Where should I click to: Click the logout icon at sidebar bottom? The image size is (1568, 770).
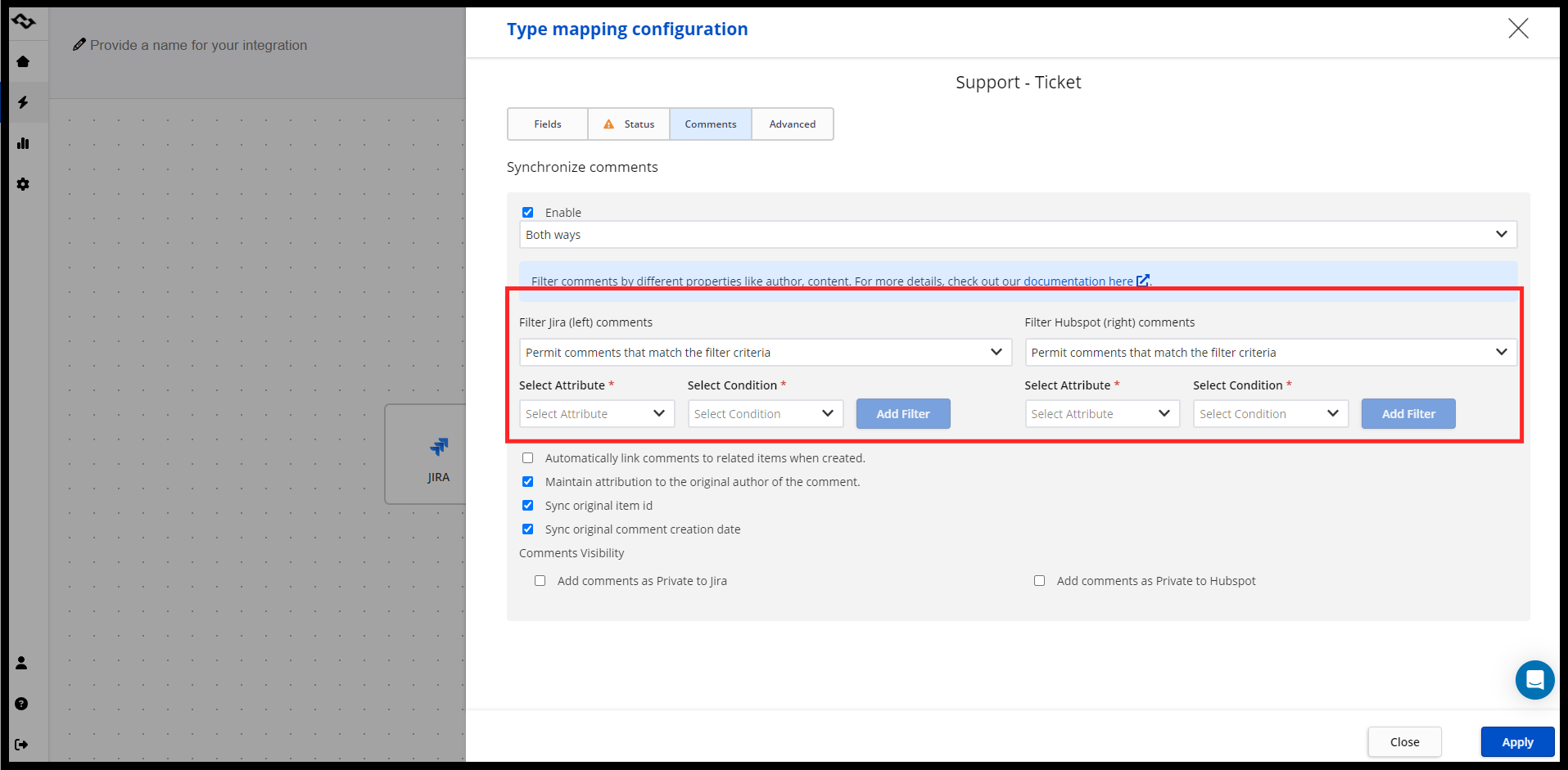click(x=22, y=745)
